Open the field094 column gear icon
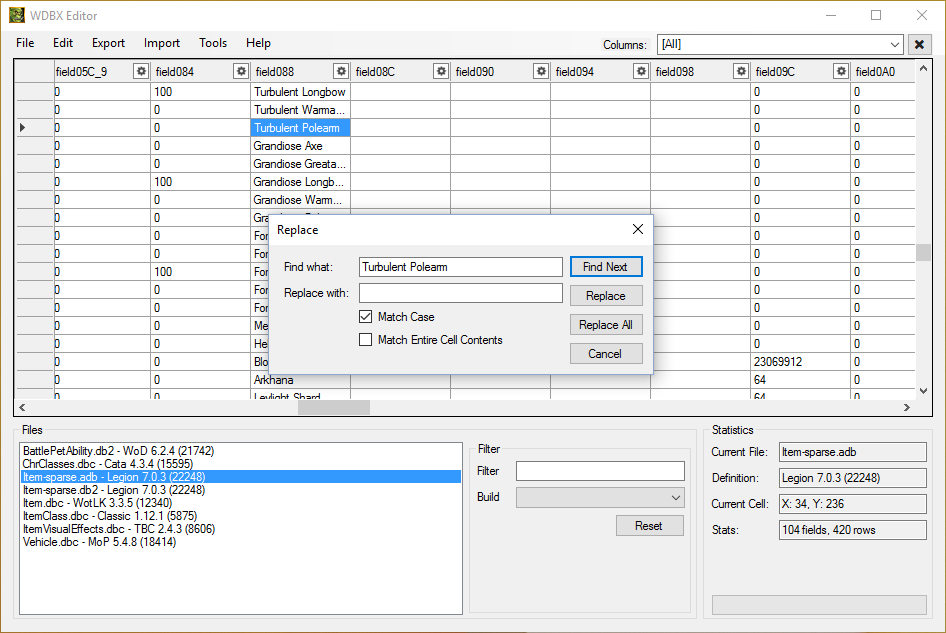The image size is (946, 633). [x=641, y=71]
